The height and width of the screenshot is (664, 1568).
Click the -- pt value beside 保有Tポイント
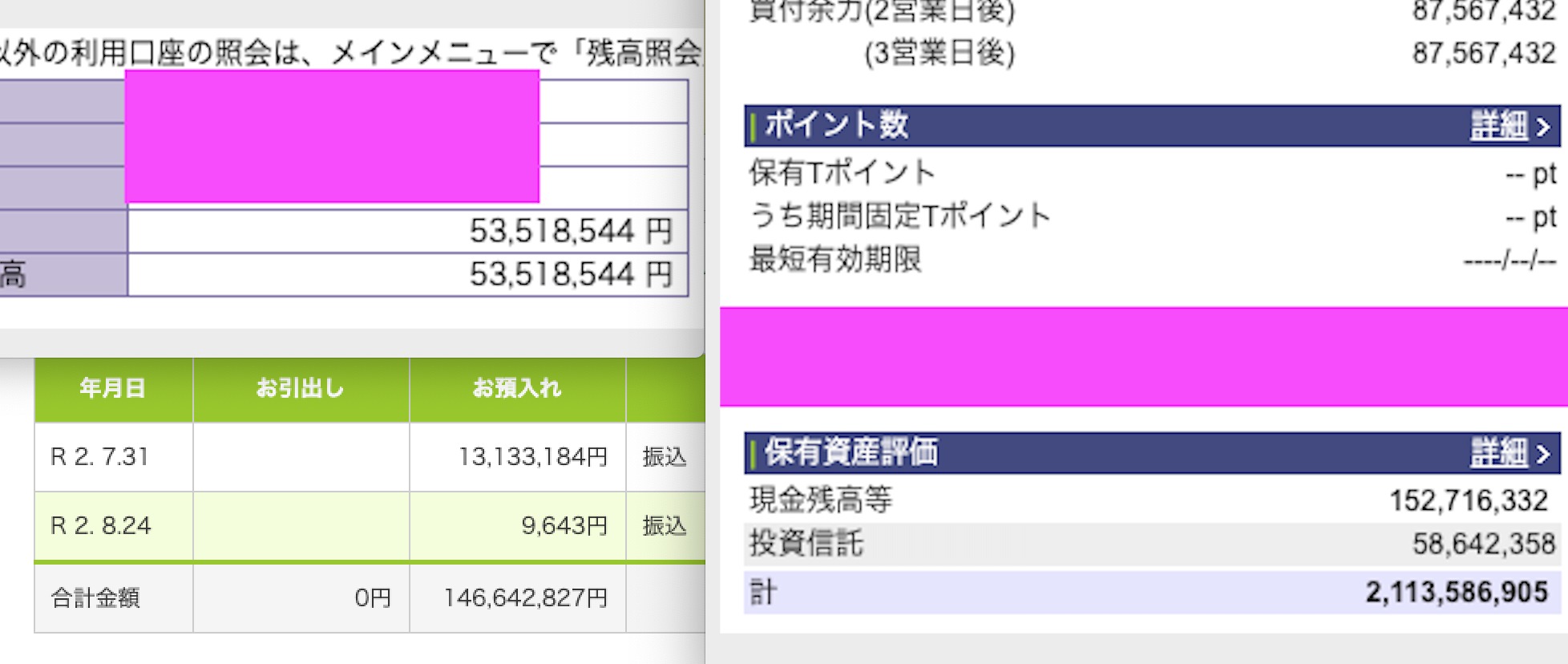point(1530,174)
